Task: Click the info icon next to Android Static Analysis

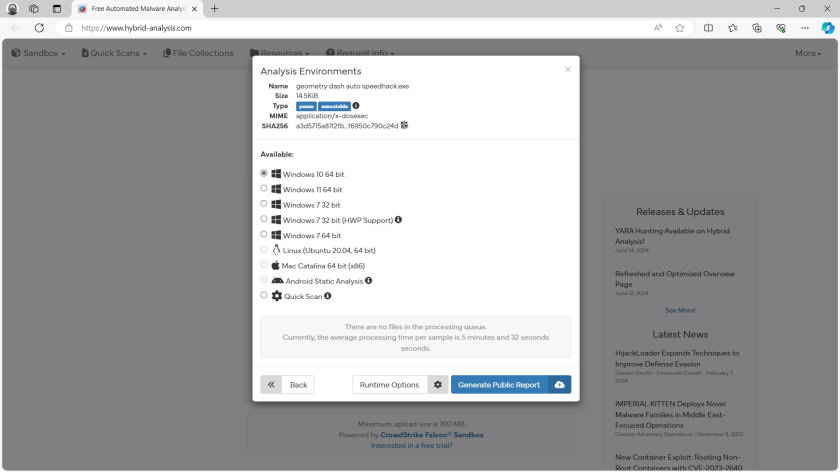Action: pyautogui.click(x=368, y=281)
